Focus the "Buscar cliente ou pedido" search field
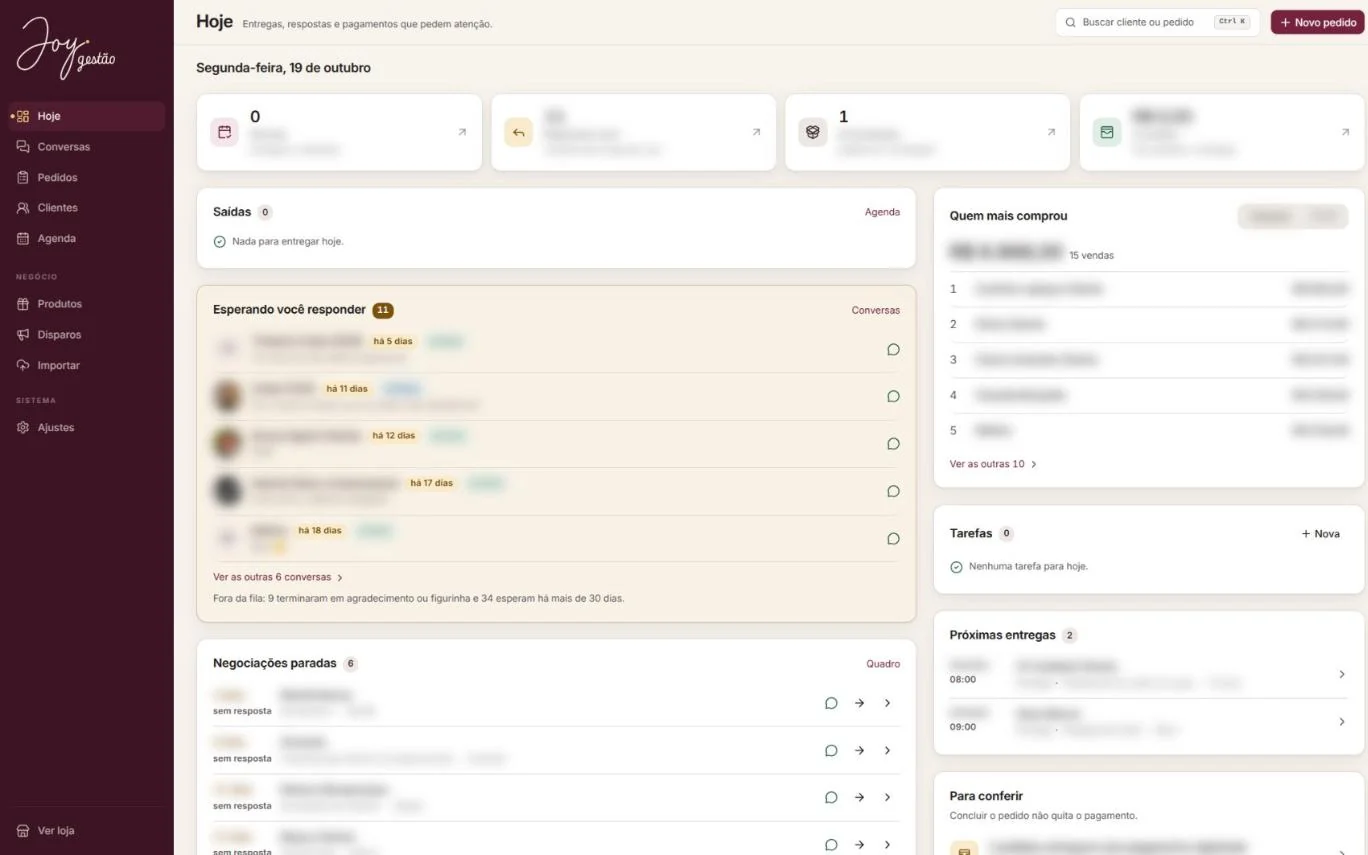Viewport: 1368px width, 855px height. [x=1158, y=22]
